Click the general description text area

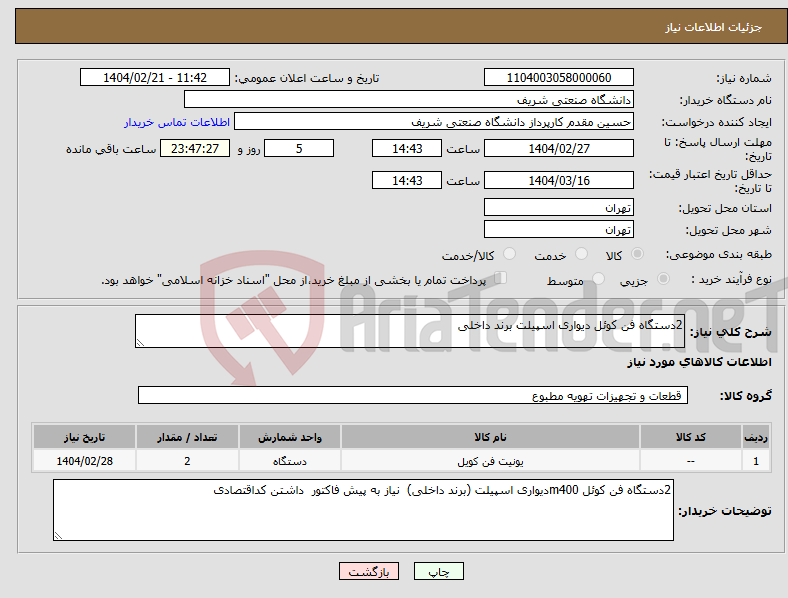click(410, 331)
